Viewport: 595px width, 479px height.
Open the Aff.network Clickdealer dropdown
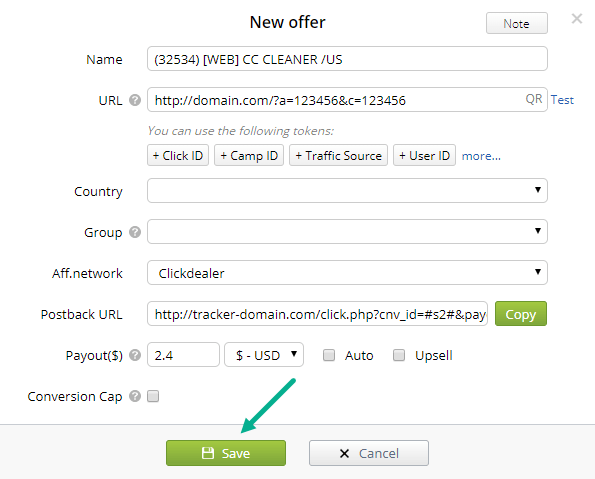click(x=347, y=273)
